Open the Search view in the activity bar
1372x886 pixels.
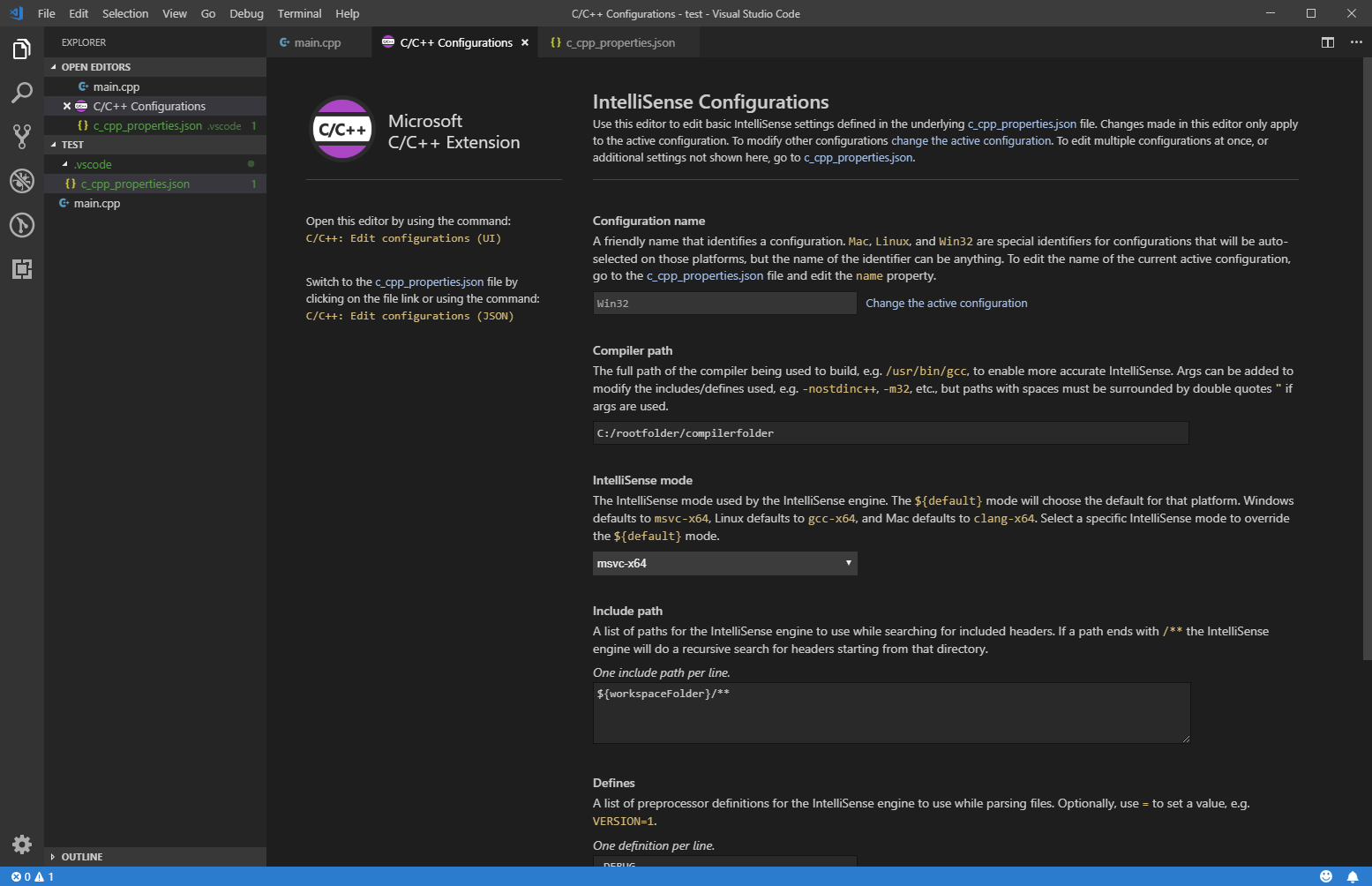pyautogui.click(x=21, y=93)
